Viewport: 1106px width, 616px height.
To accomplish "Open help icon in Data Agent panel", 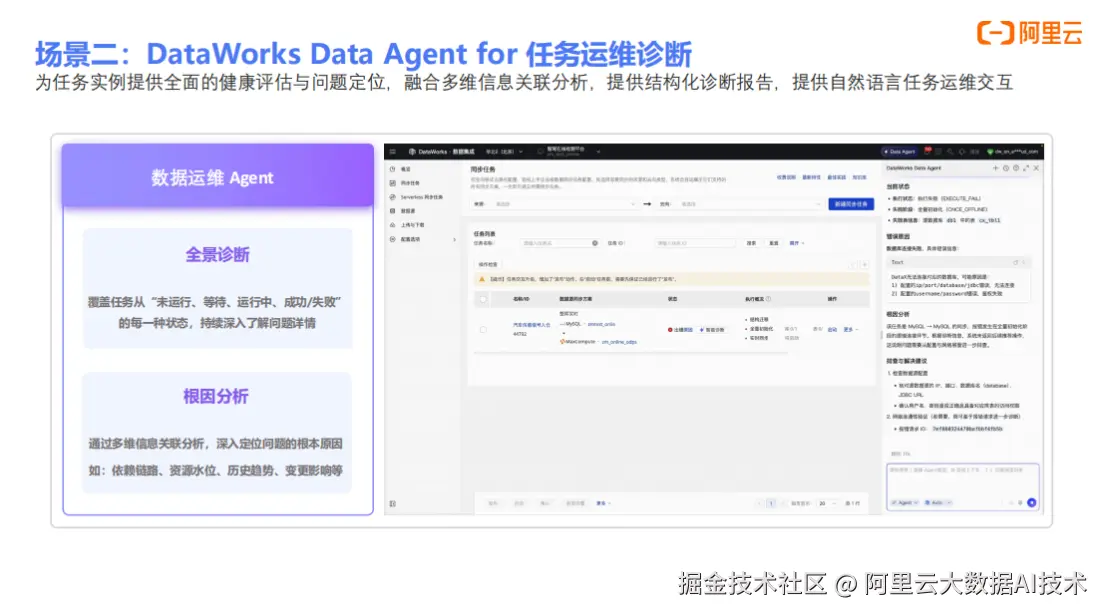I will 1016,168.
